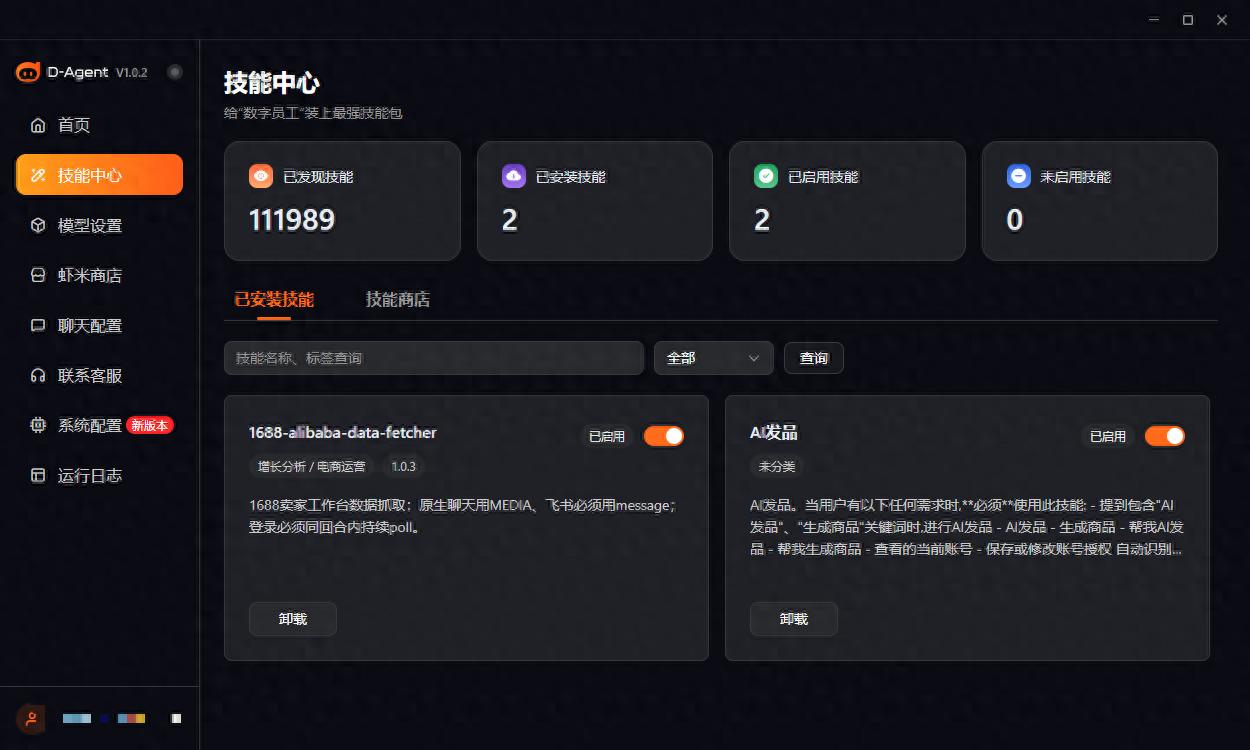The width and height of the screenshot is (1250, 750).
Task: Select the 模型设置 cube icon
Action: (38, 225)
